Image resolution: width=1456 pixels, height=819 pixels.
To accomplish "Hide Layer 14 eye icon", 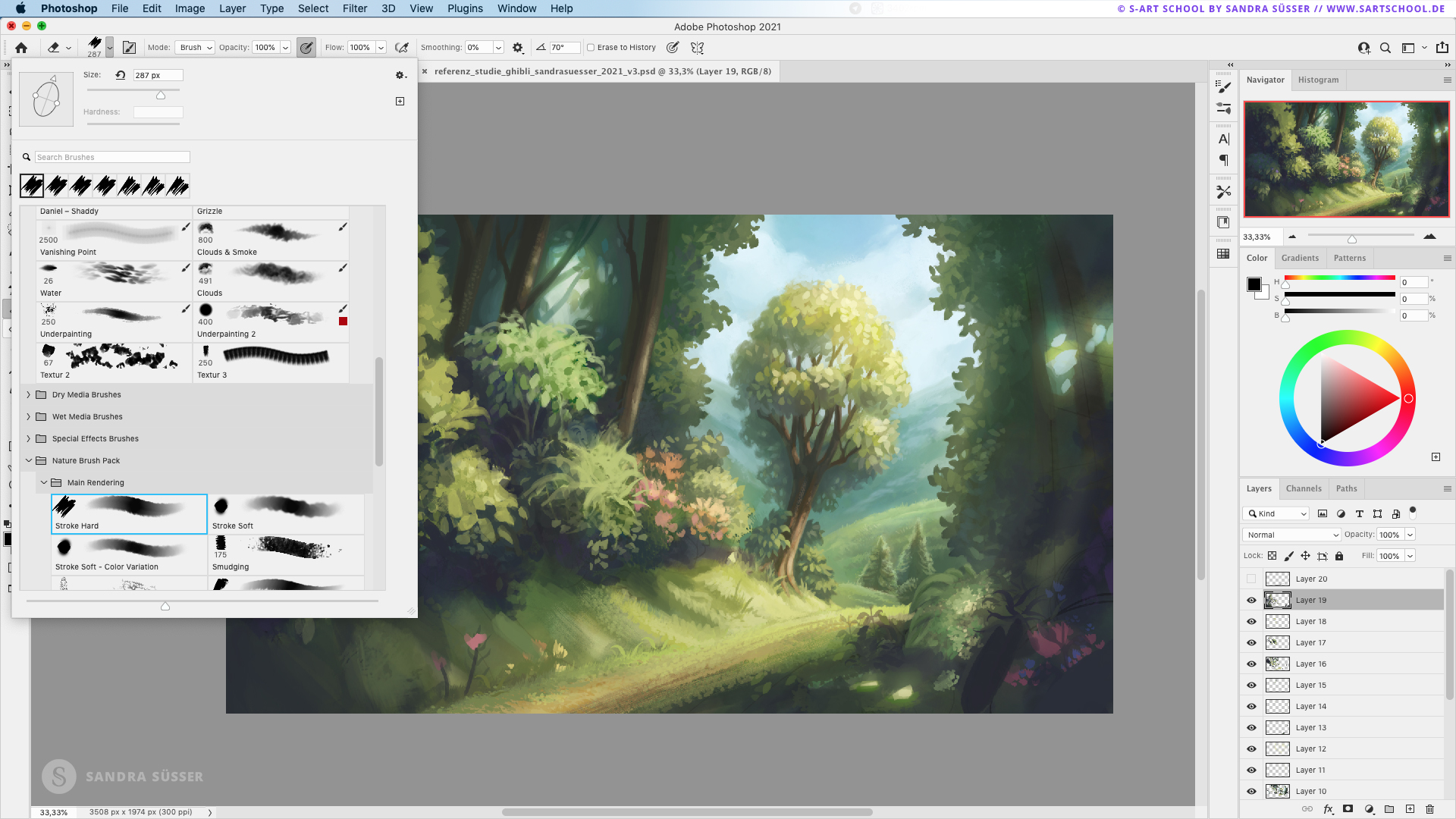I will (x=1251, y=707).
